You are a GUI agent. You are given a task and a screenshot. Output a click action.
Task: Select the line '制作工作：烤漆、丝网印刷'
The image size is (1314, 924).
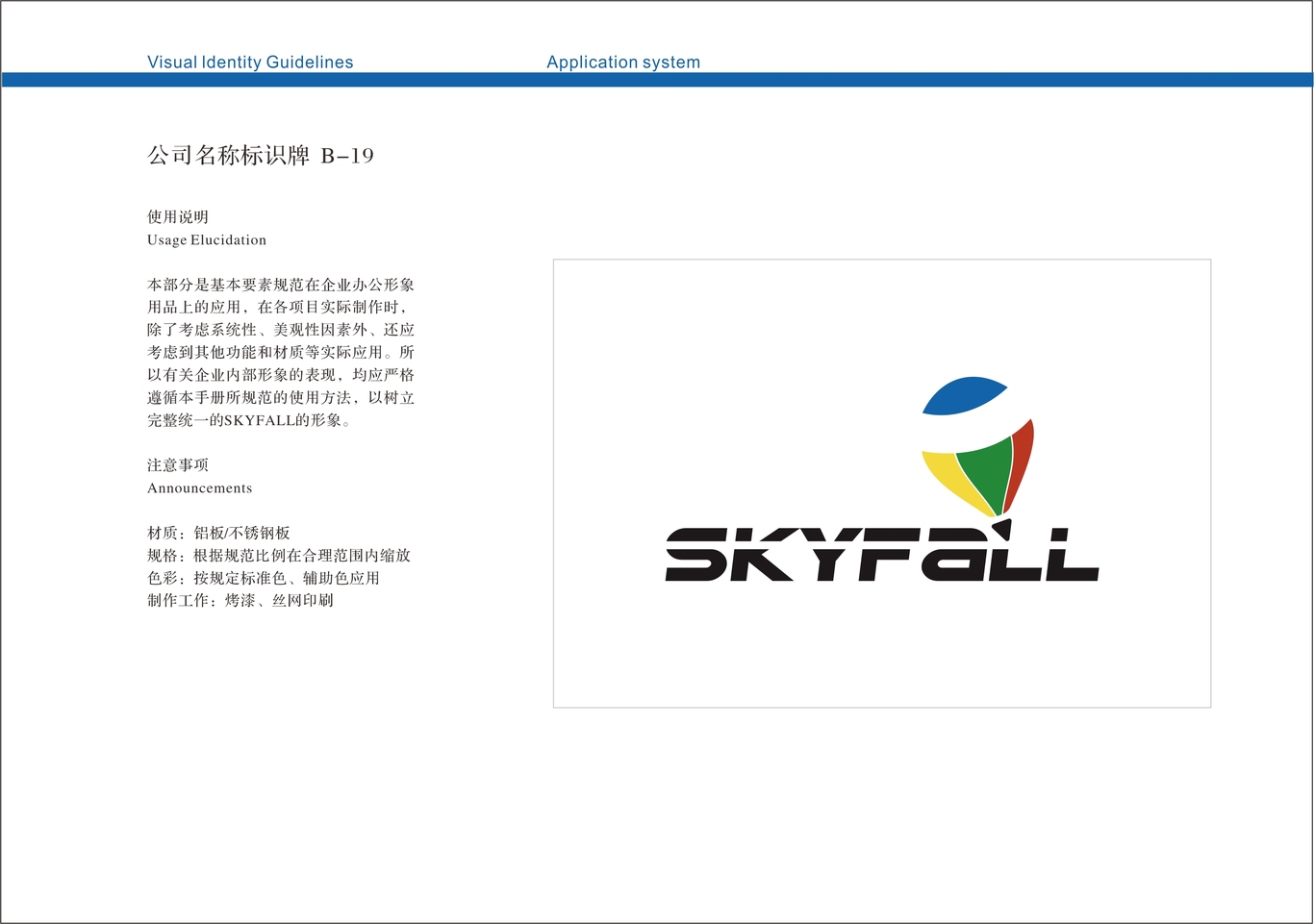pyautogui.click(x=240, y=601)
